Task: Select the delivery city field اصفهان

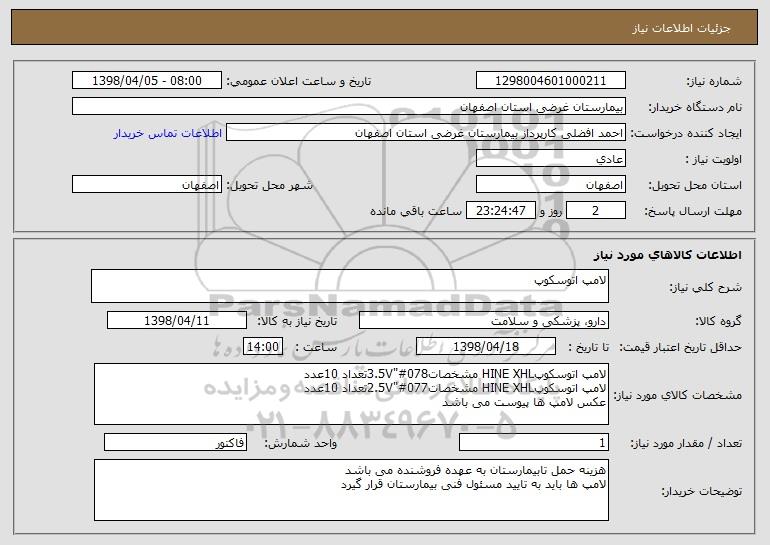Action: [147, 184]
